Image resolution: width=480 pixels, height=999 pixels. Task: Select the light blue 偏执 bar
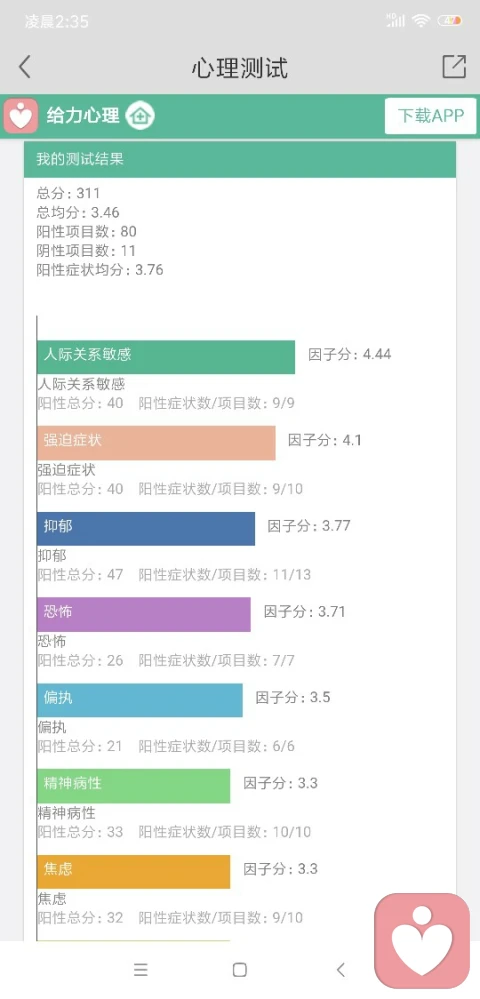click(x=140, y=700)
